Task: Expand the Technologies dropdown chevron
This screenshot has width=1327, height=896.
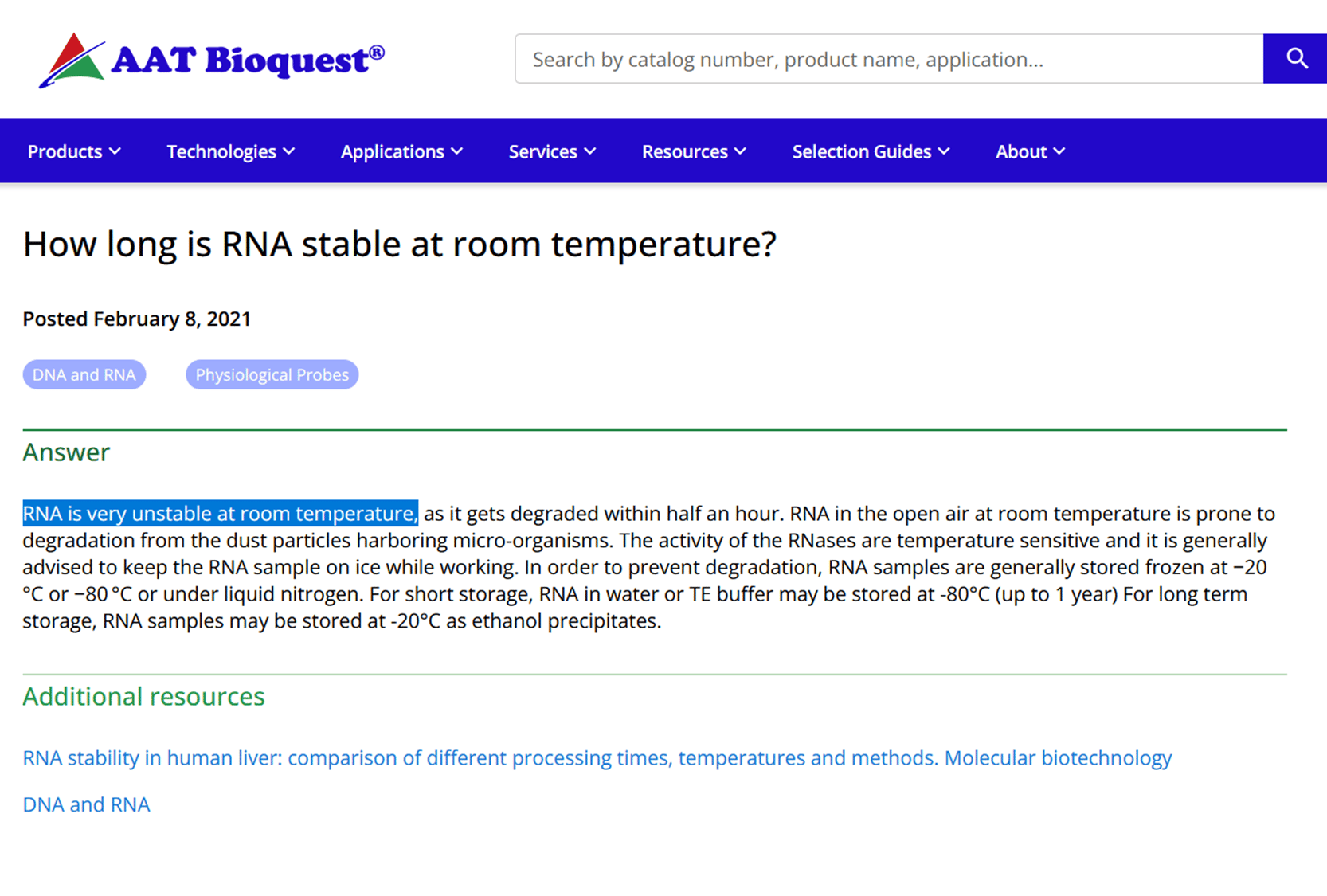Action: (289, 151)
